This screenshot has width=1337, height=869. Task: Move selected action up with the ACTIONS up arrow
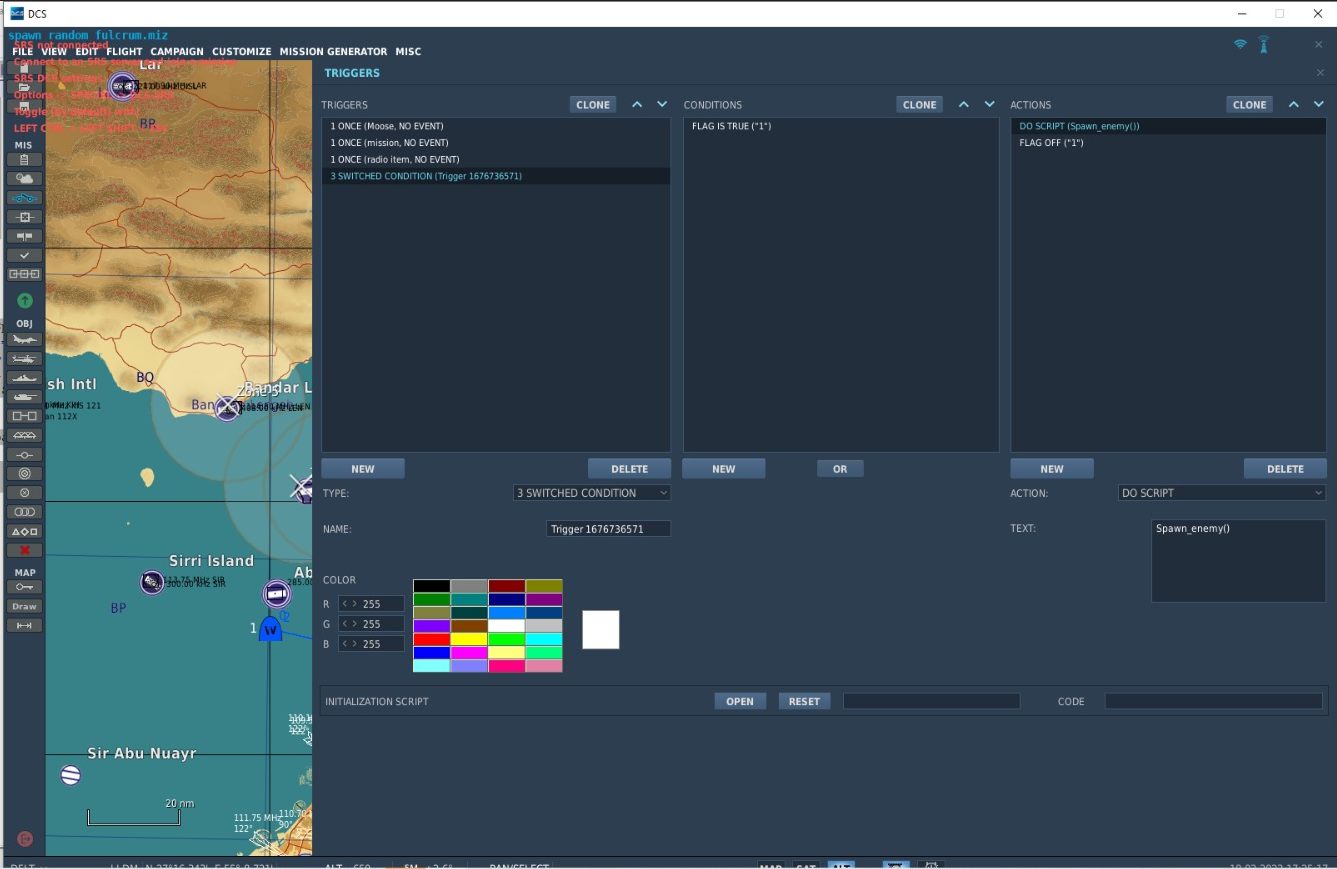[1293, 105]
